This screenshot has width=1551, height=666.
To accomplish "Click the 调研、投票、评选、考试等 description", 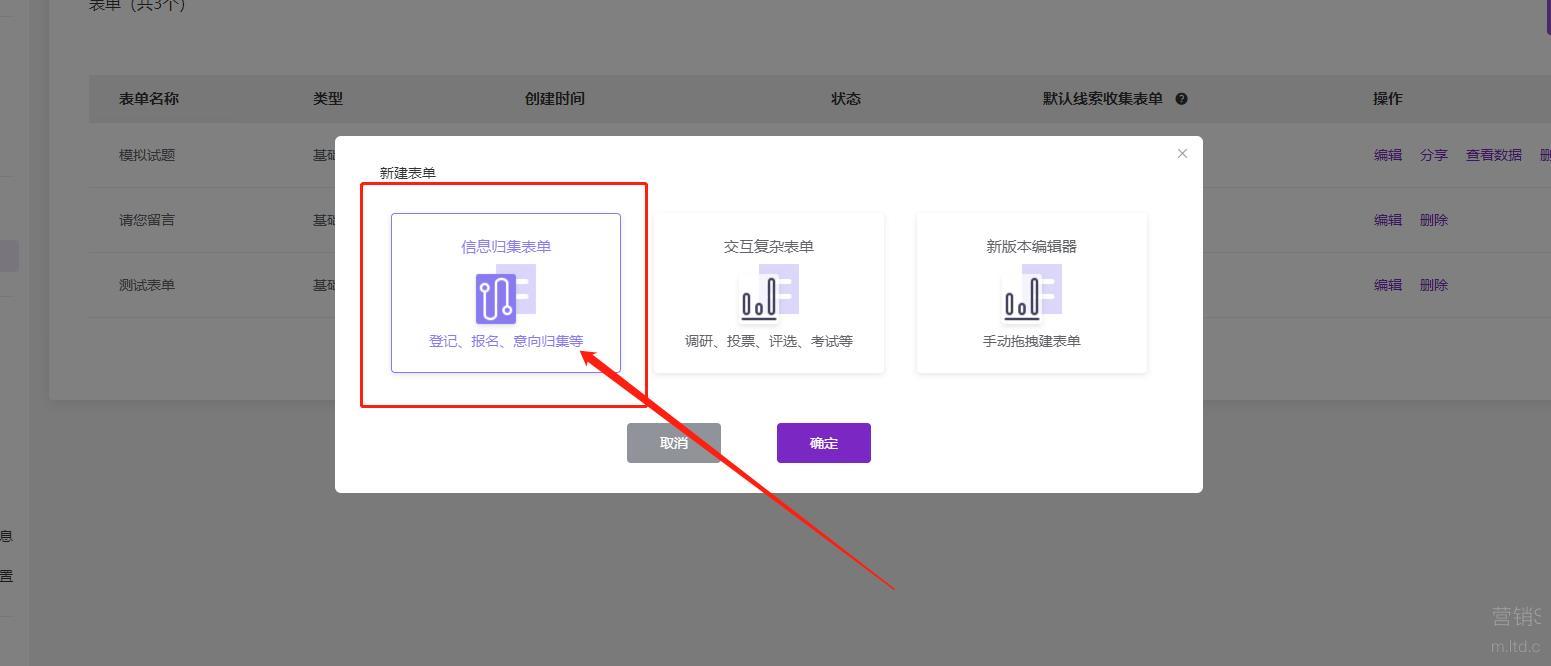I will (x=768, y=341).
